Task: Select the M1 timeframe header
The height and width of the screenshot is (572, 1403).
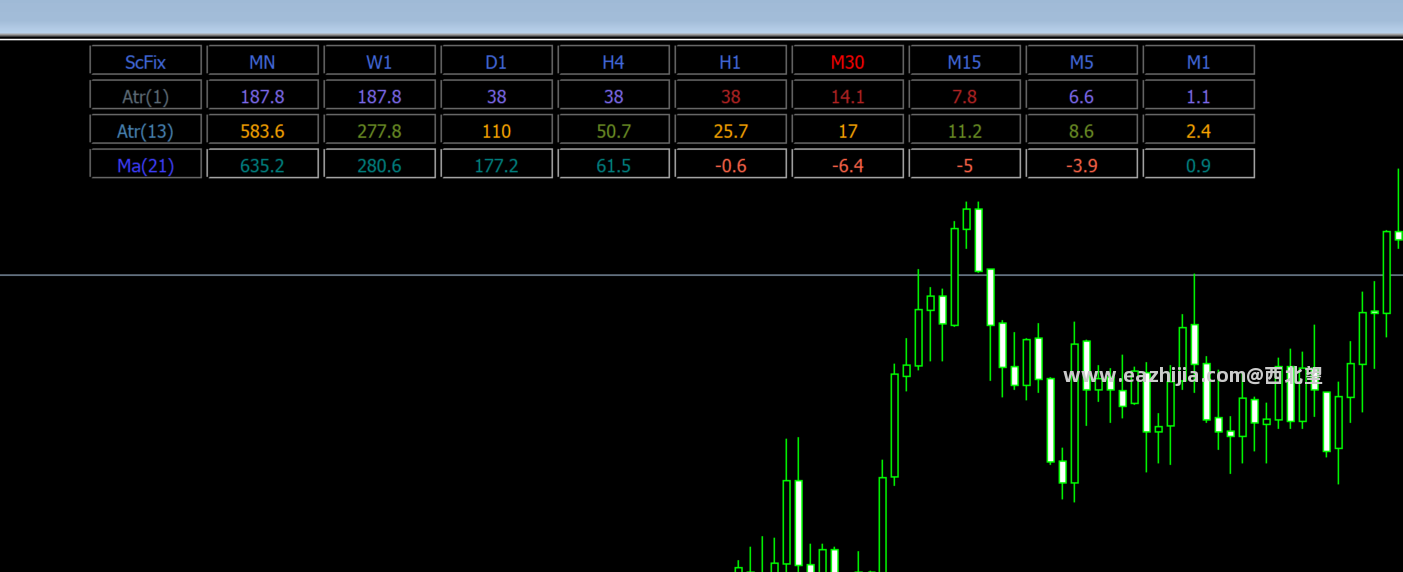Action: 1199,60
